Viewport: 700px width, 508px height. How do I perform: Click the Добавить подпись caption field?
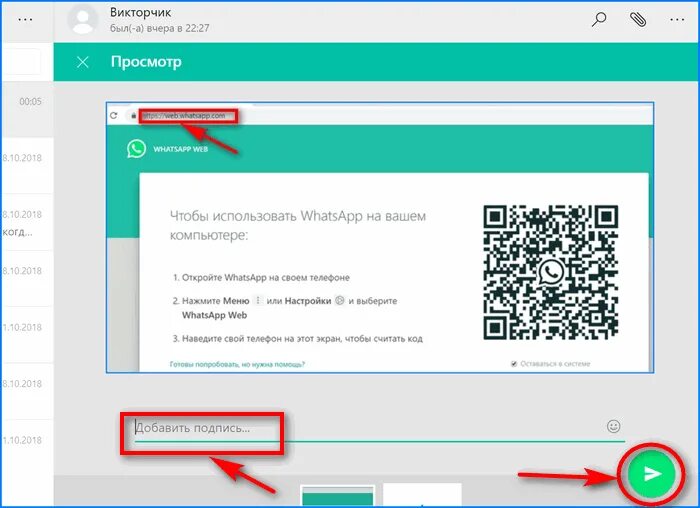pyautogui.click(x=379, y=428)
